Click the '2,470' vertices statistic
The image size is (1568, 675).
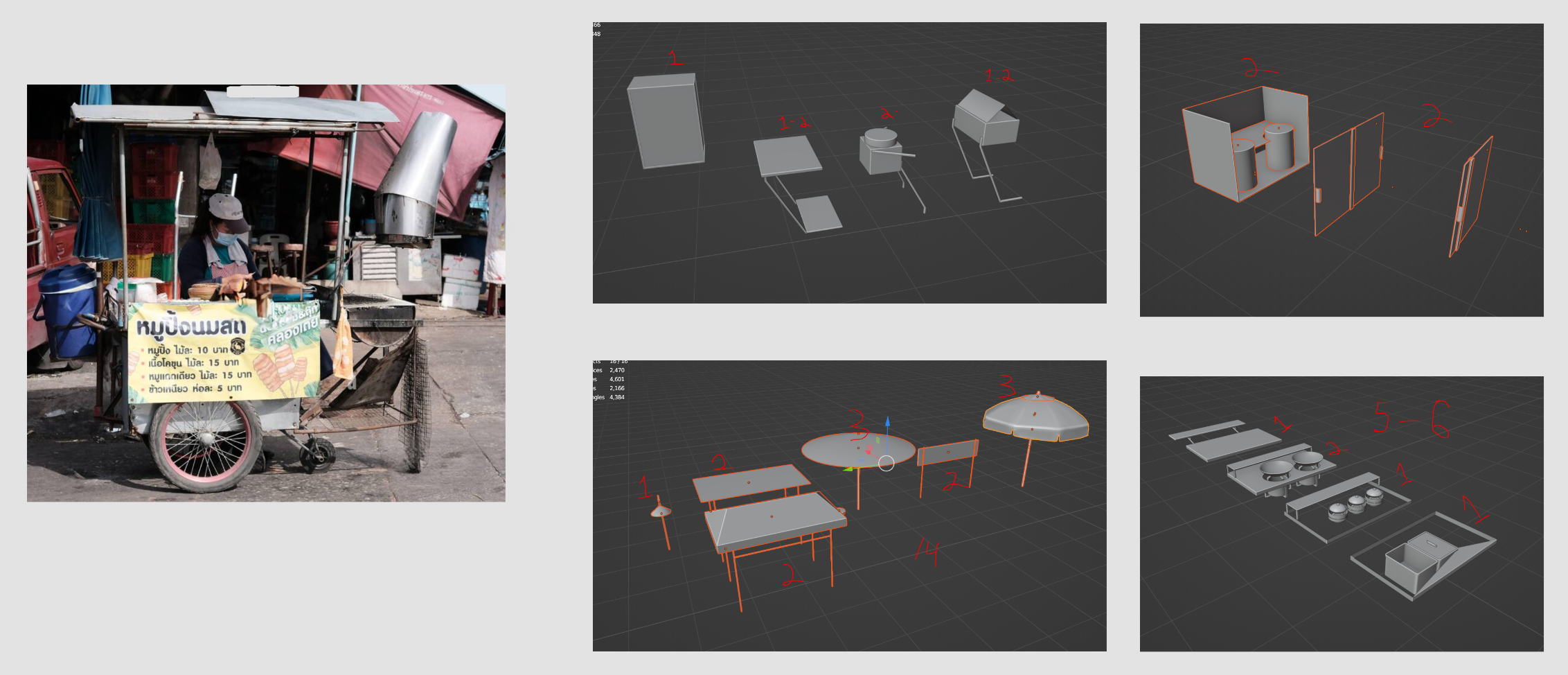click(616, 371)
